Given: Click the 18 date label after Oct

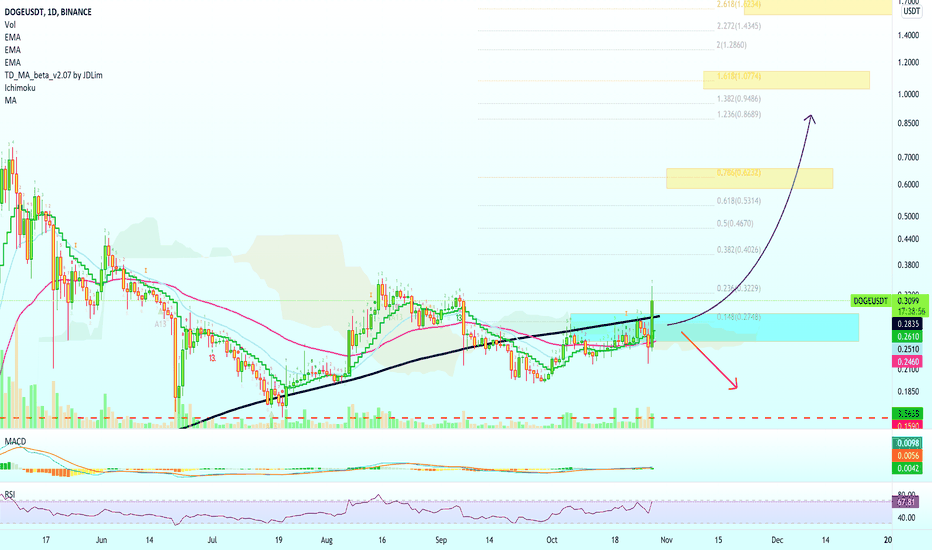Looking at the screenshot, I should click(615, 540).
